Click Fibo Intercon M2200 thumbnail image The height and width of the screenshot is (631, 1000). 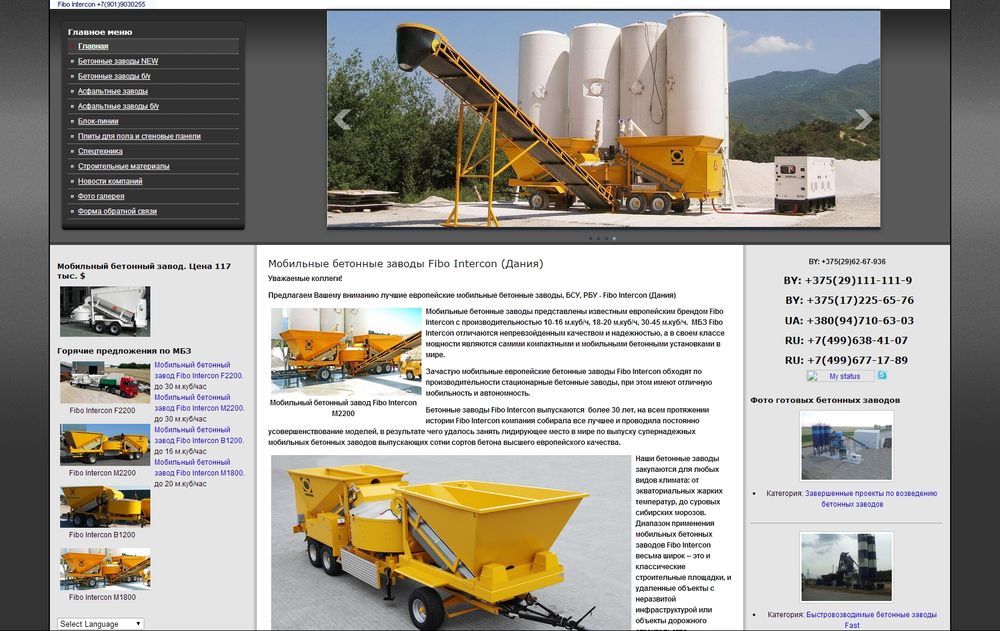(105, 445)
